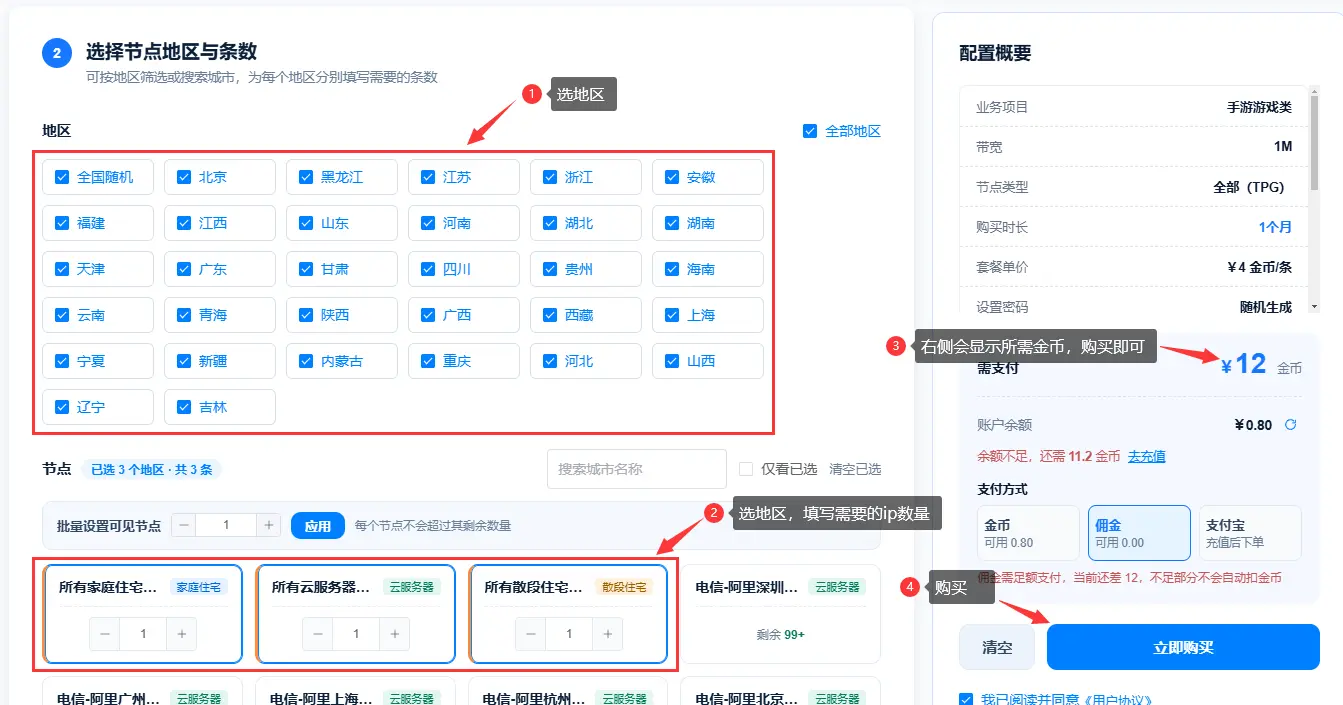The image size is (1343, 705).
Task: Increase the batch node quantity (批量设置可见节点)
Action: click(268, 525)
